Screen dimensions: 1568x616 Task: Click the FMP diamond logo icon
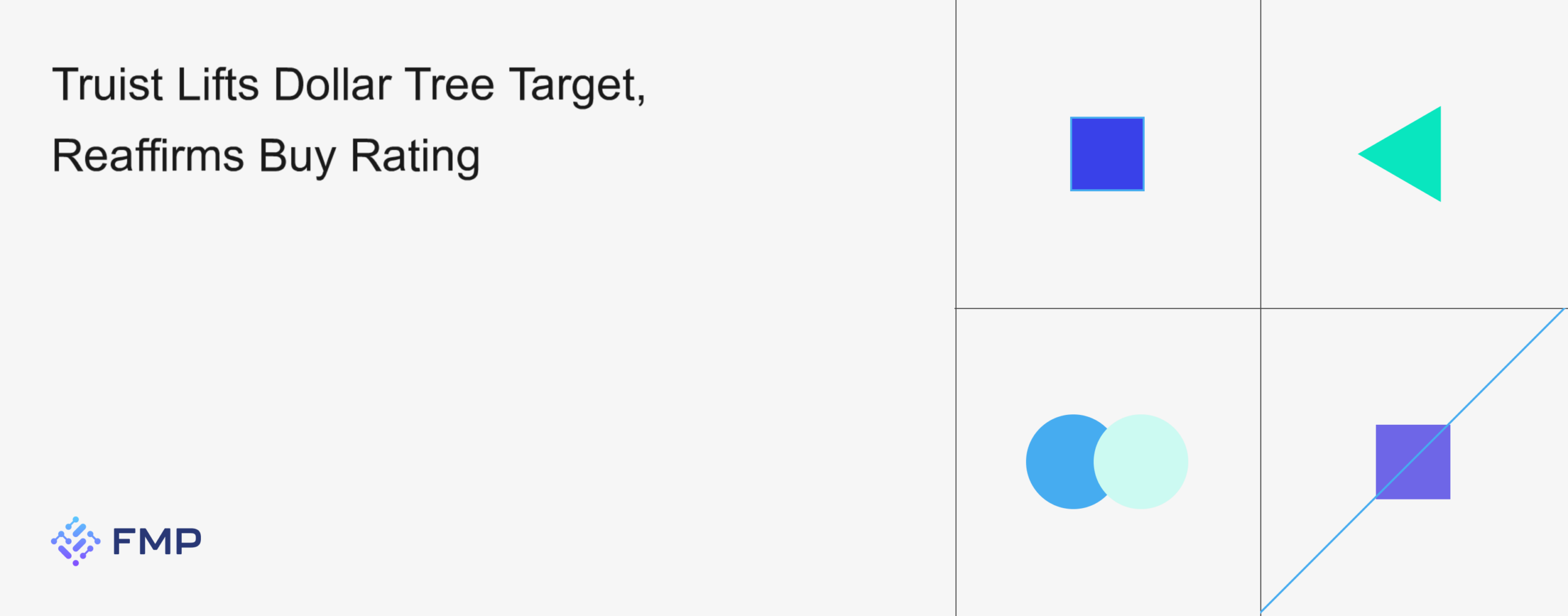pyautogui.click(x=75, y=541)
